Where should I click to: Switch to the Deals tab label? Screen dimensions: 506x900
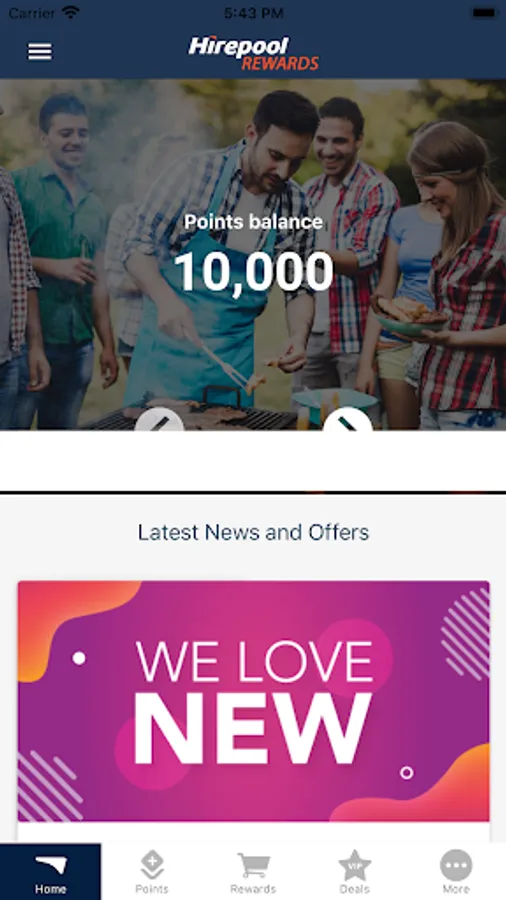coord(355,889)
